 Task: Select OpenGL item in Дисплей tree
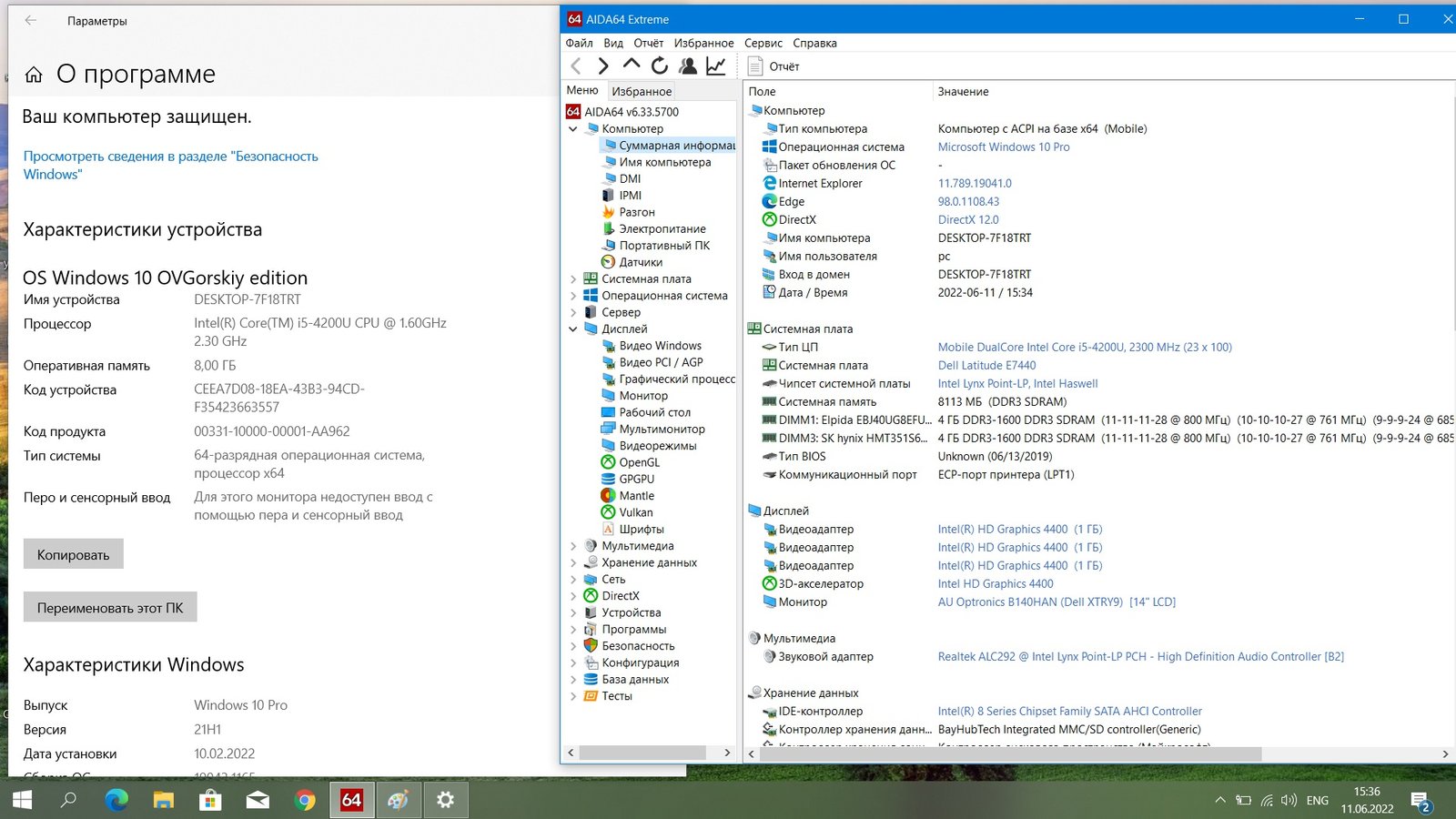(x=639, y=462)
